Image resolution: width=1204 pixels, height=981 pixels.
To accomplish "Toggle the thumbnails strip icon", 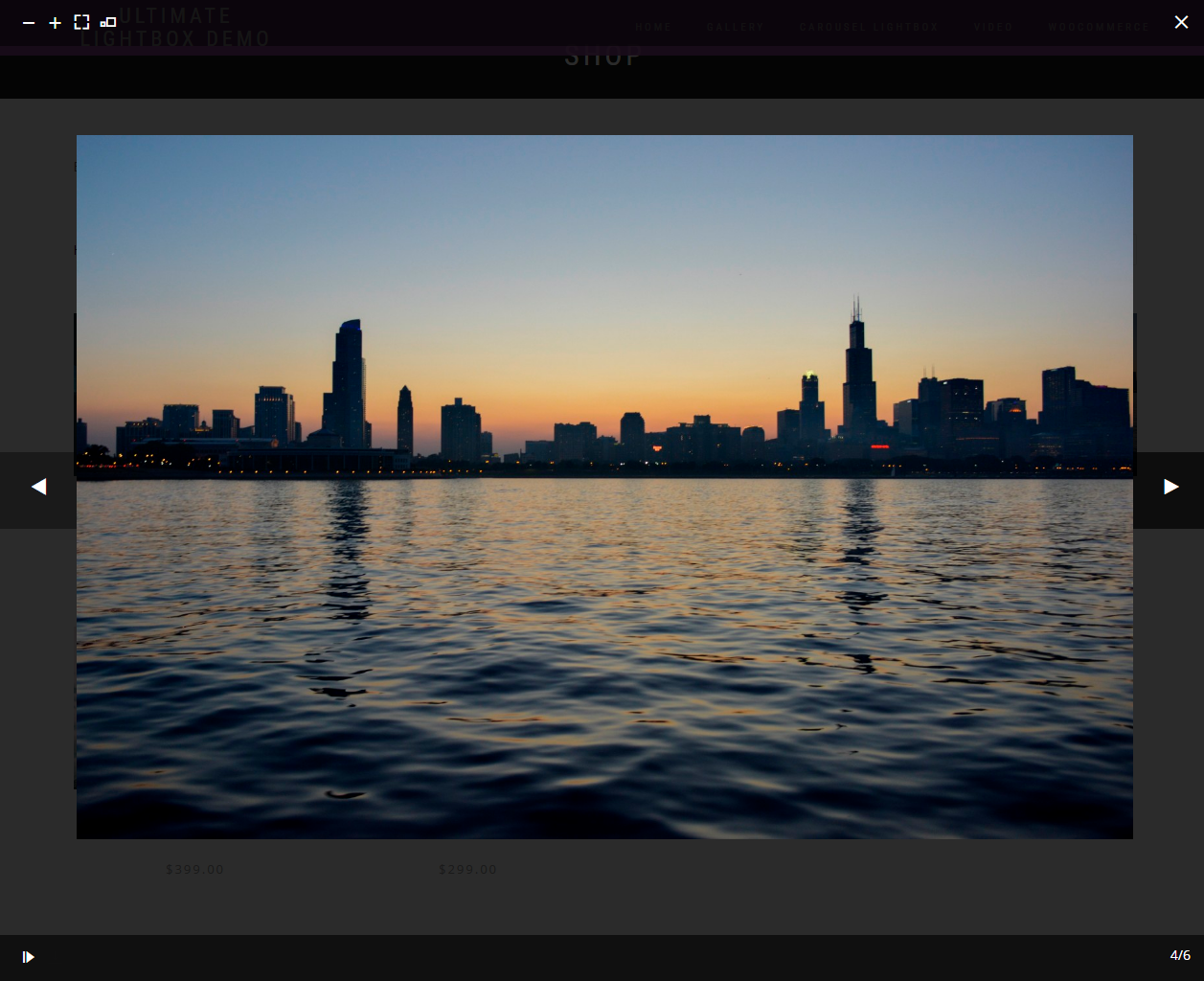I will 108,22.
